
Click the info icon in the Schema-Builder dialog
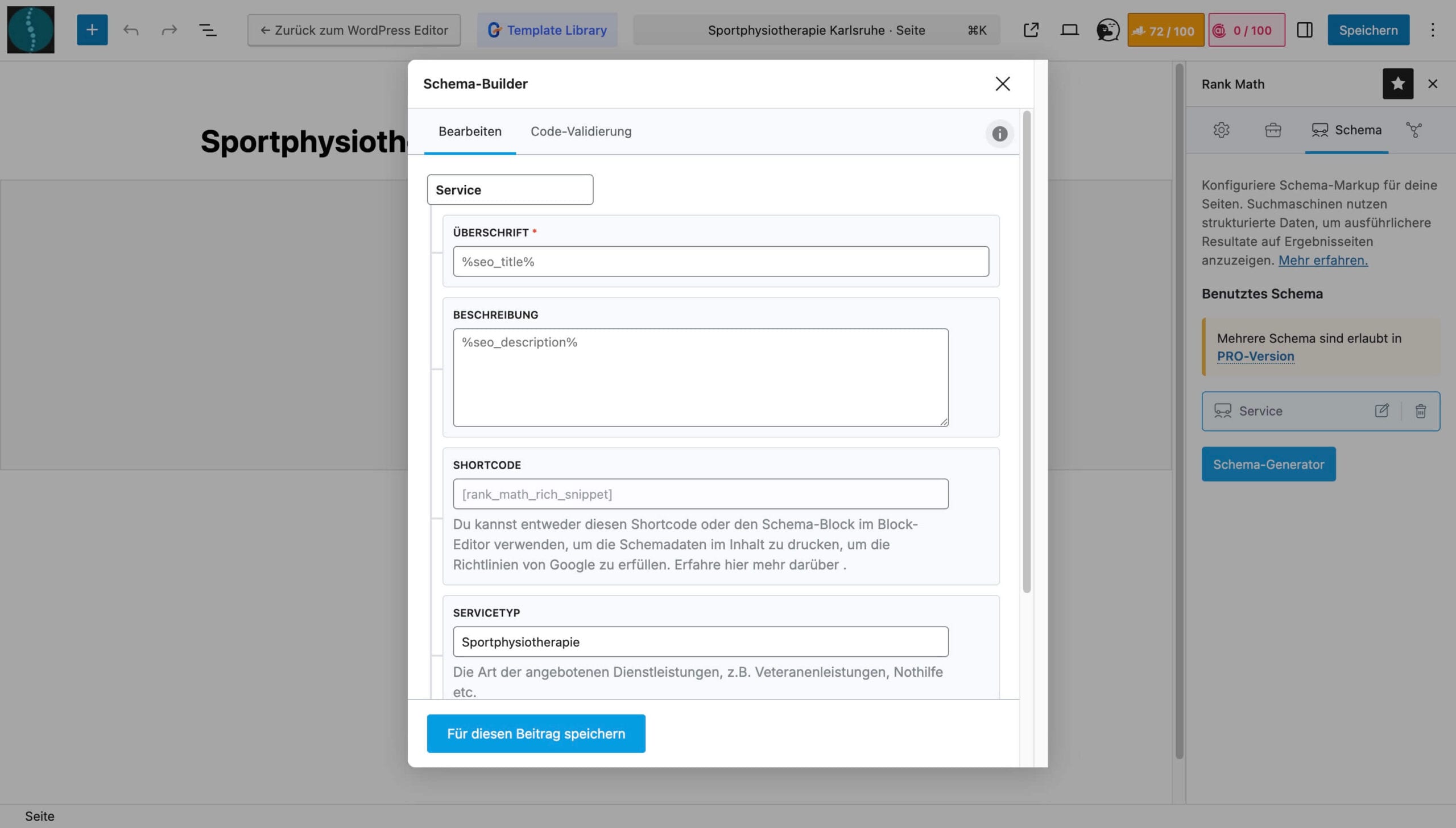coord(999,134)
